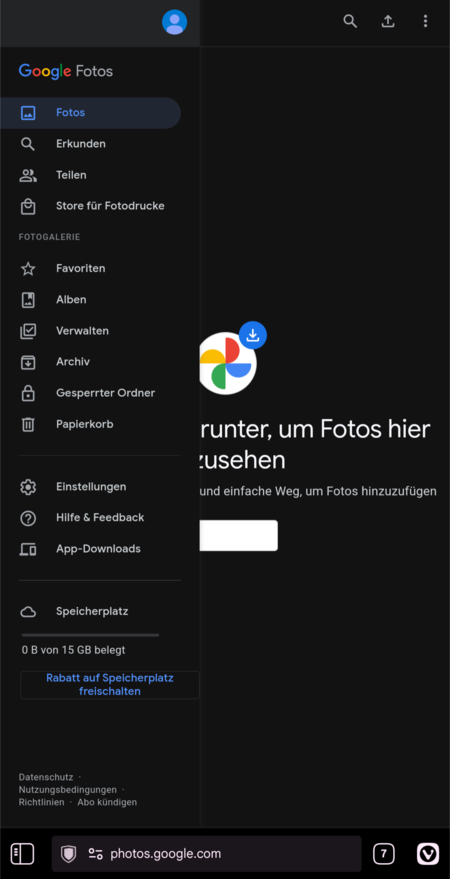Click the blue download badge on pinwheel
This screenshot has height=879, width=450.
[x=253, y=335]
